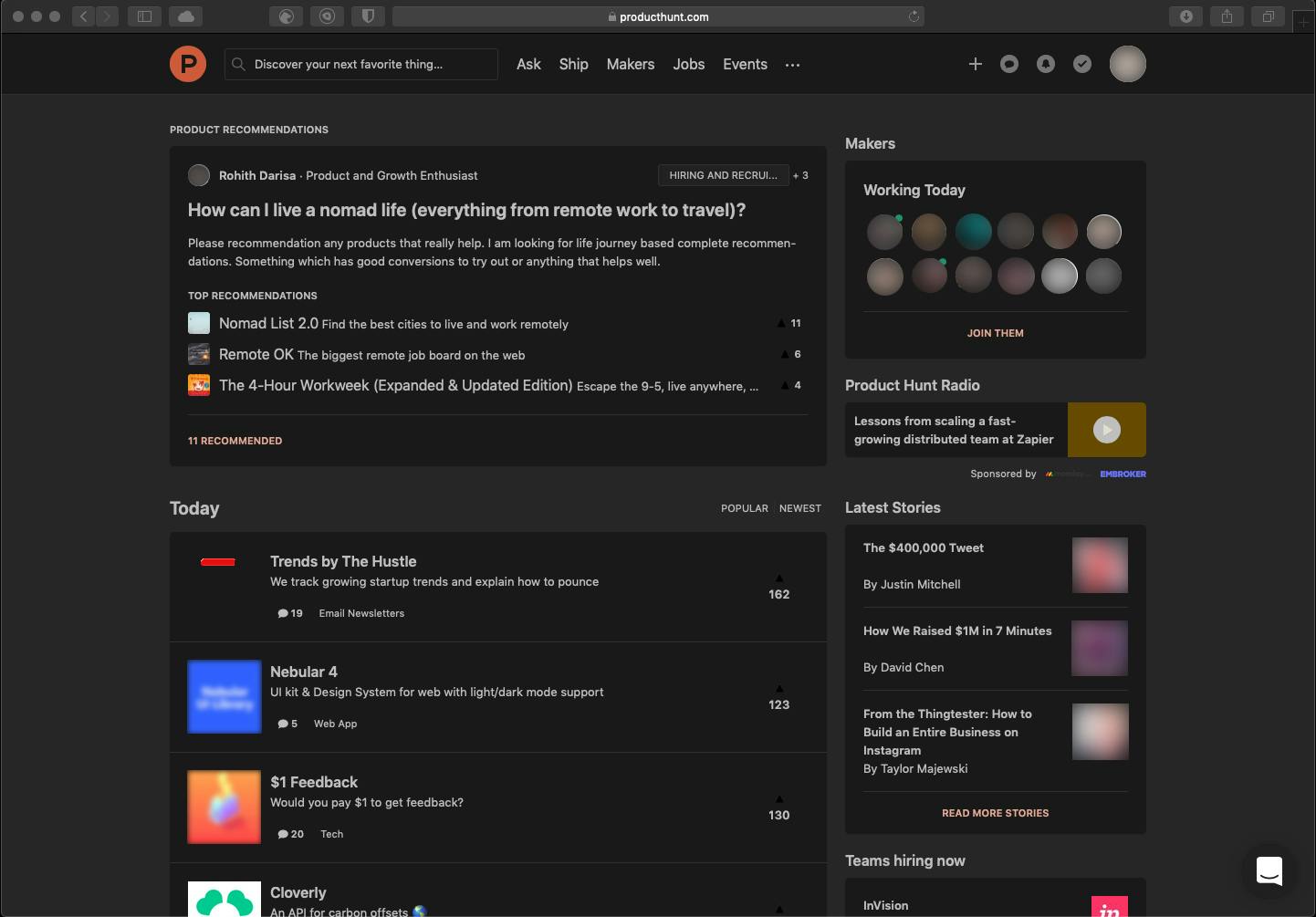Screen dimensions: 1316x917
Task: Click the Embroker sponsor logo
Action: (1123, 474)
